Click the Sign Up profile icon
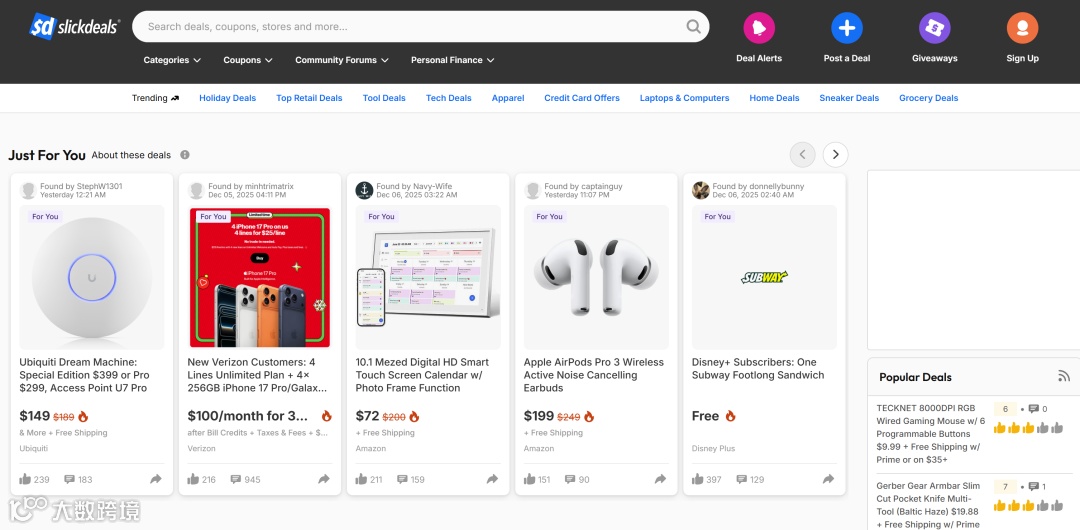This screenshot has height=530, width=1080. click(1022, 28)
